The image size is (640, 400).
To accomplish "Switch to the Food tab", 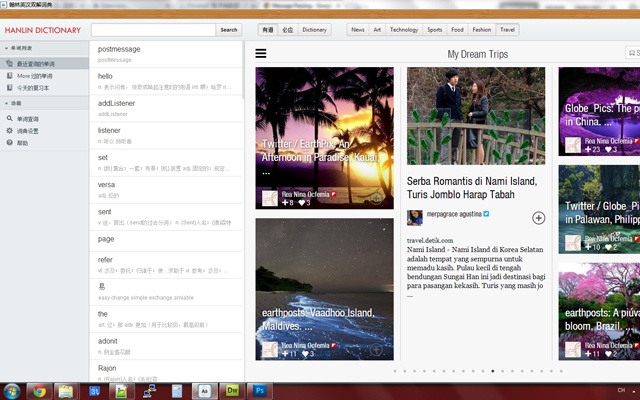I will point(457,30).
